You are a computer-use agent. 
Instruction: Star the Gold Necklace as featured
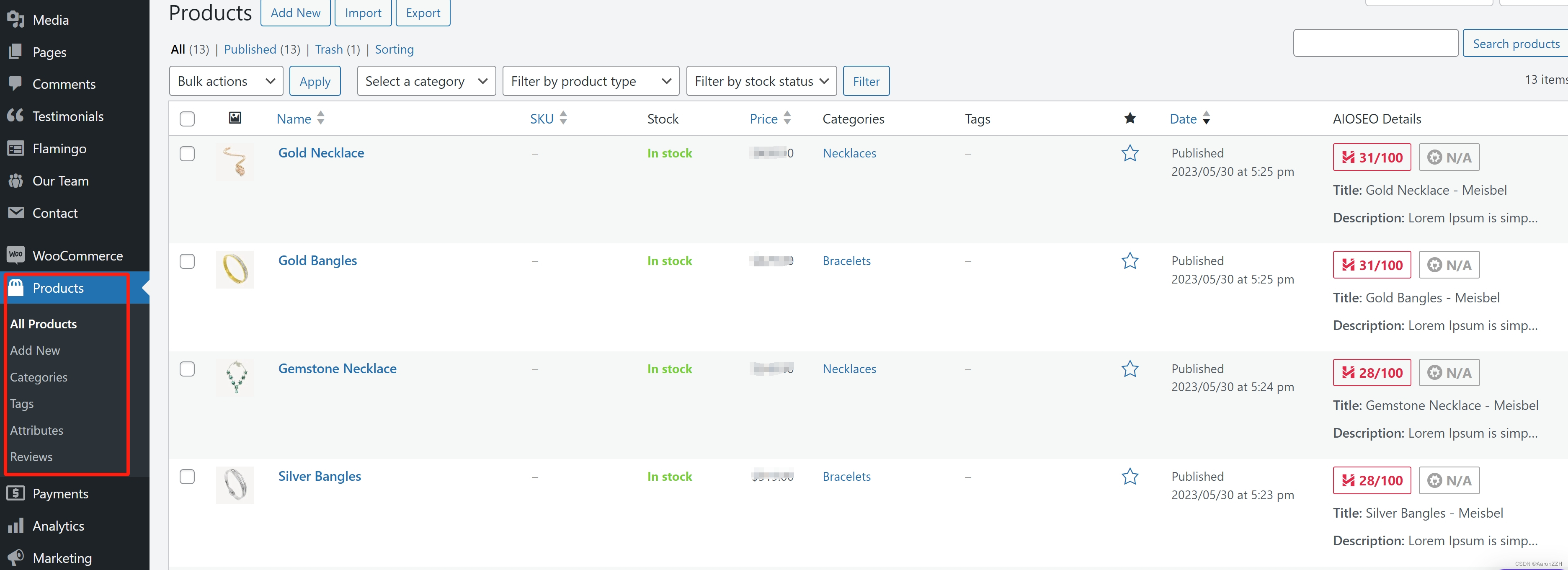[x=1130, y=153]
